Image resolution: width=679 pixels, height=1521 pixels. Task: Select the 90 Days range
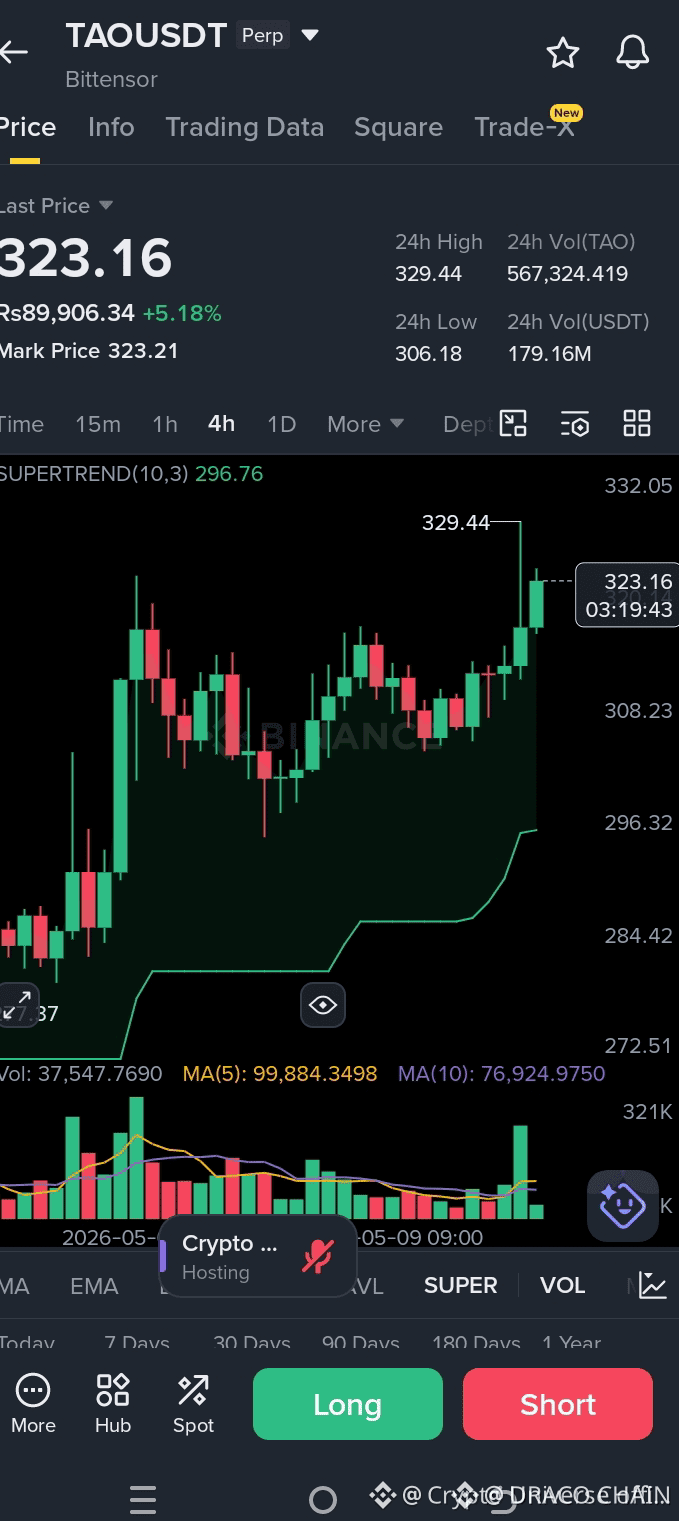[x=361, y=1343]
